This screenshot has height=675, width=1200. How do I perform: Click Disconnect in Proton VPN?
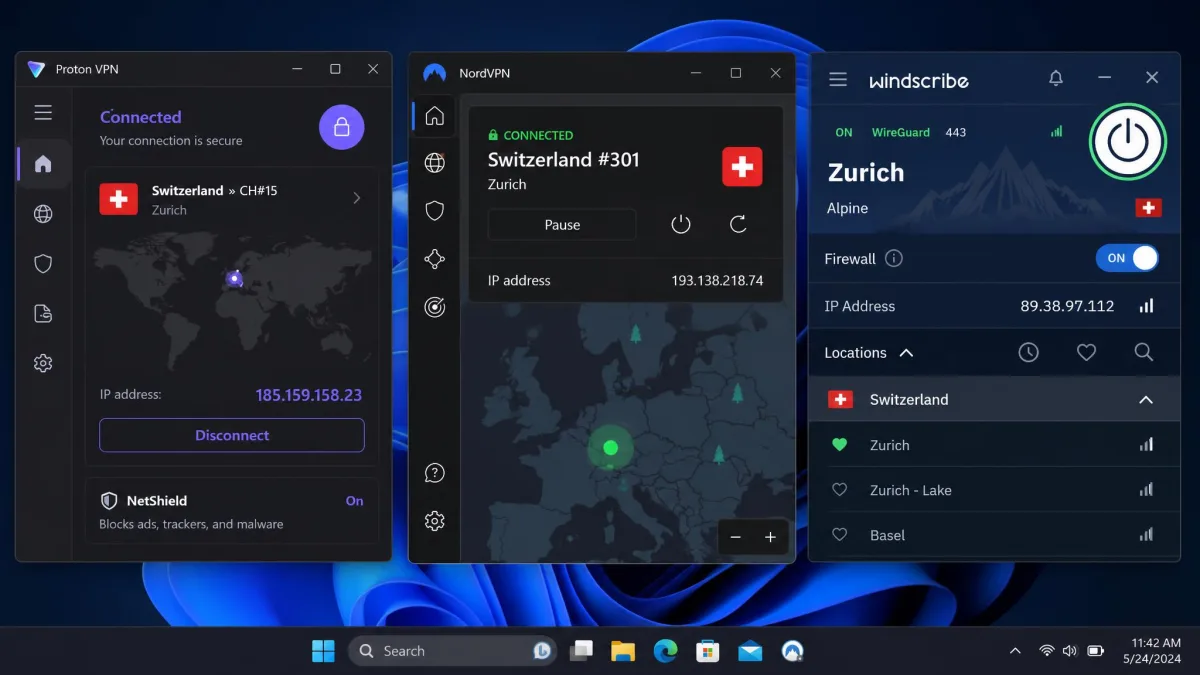[x=232, y=435]
